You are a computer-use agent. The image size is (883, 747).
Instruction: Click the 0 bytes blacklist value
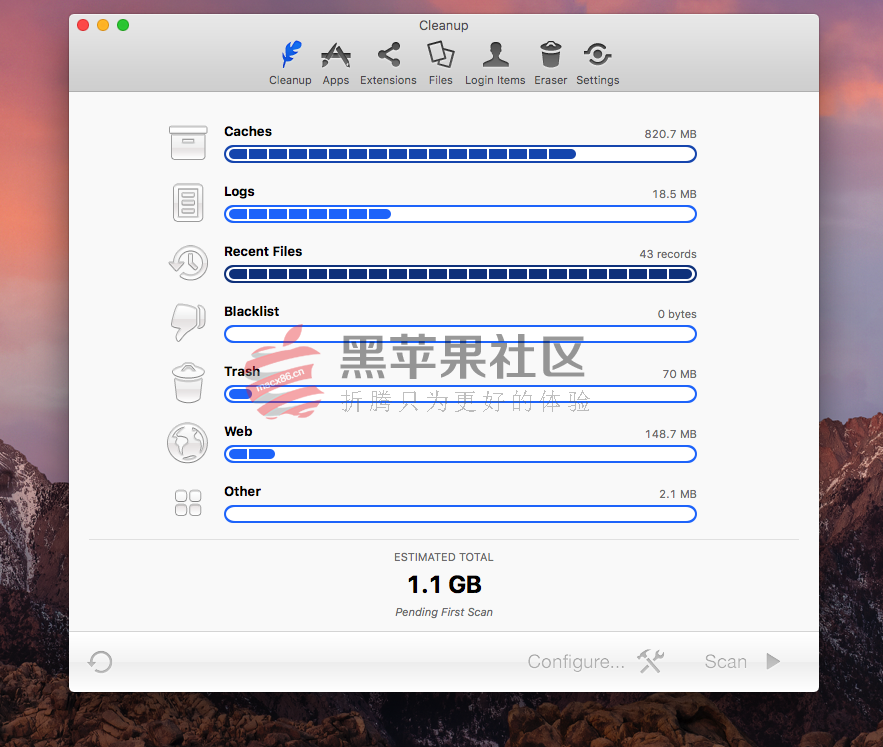677,314
